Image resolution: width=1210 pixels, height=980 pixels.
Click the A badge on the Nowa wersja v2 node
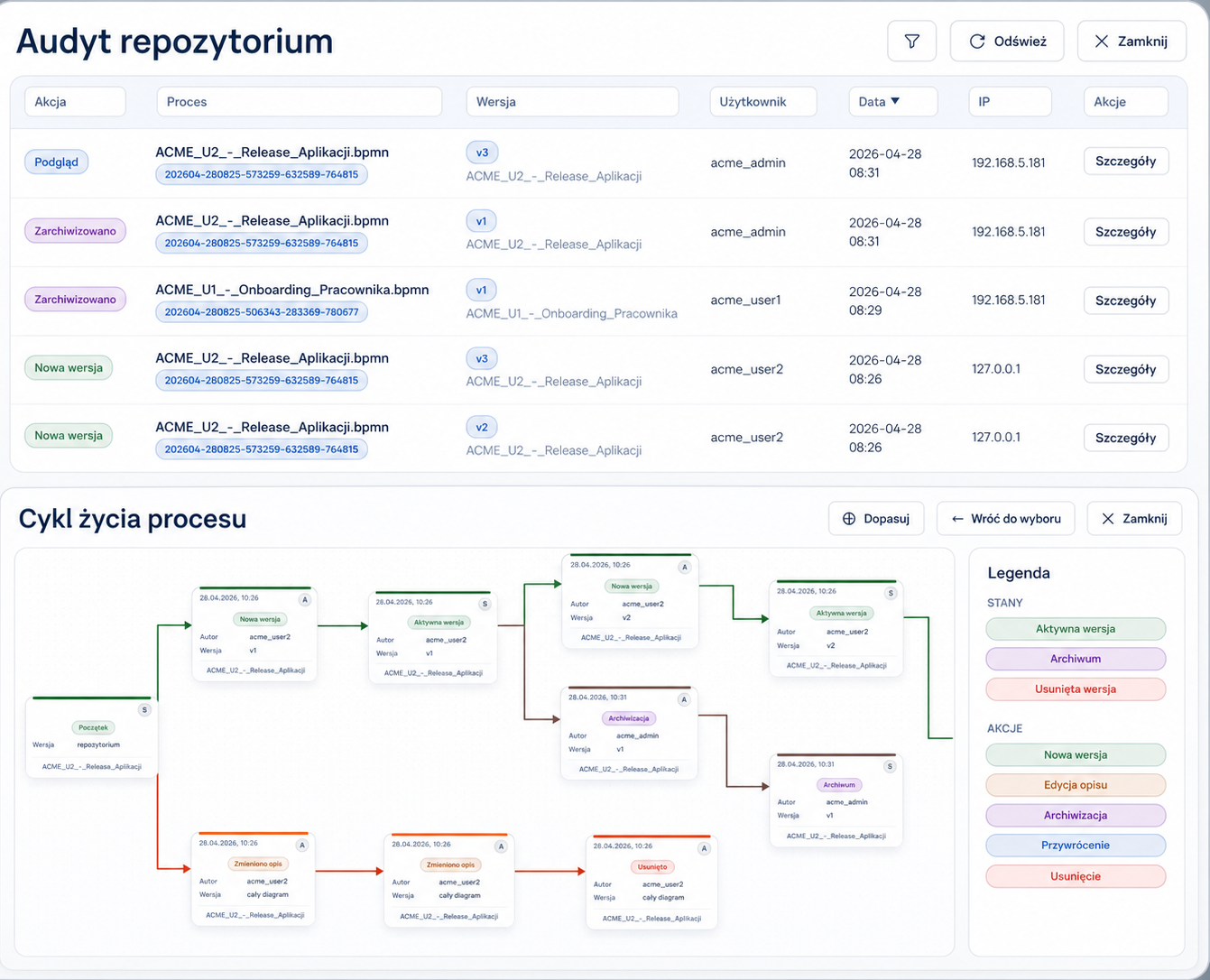pyautogui.click(x=685, y=567)
